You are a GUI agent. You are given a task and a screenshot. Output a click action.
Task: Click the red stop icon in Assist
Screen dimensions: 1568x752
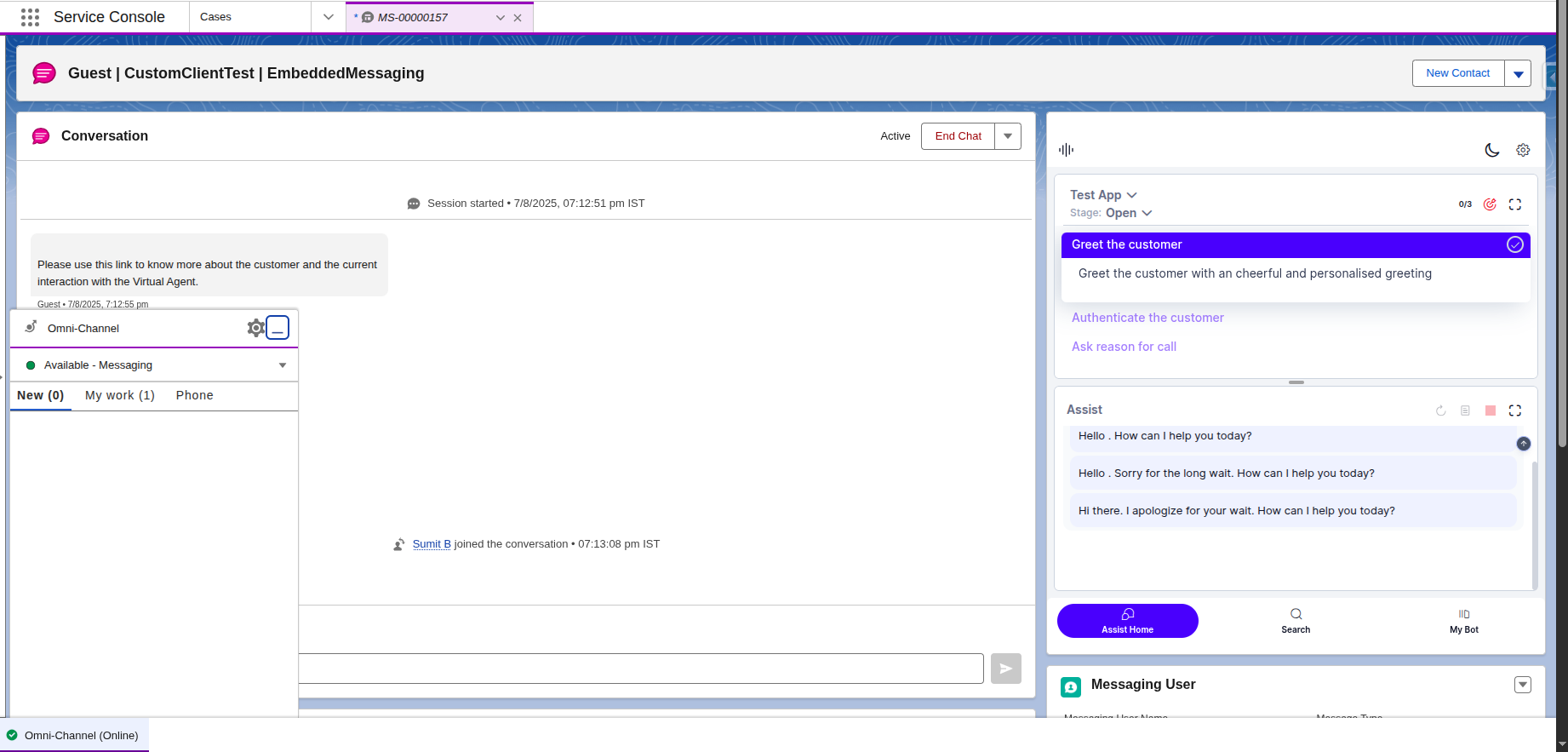[x=1491, y=410]
